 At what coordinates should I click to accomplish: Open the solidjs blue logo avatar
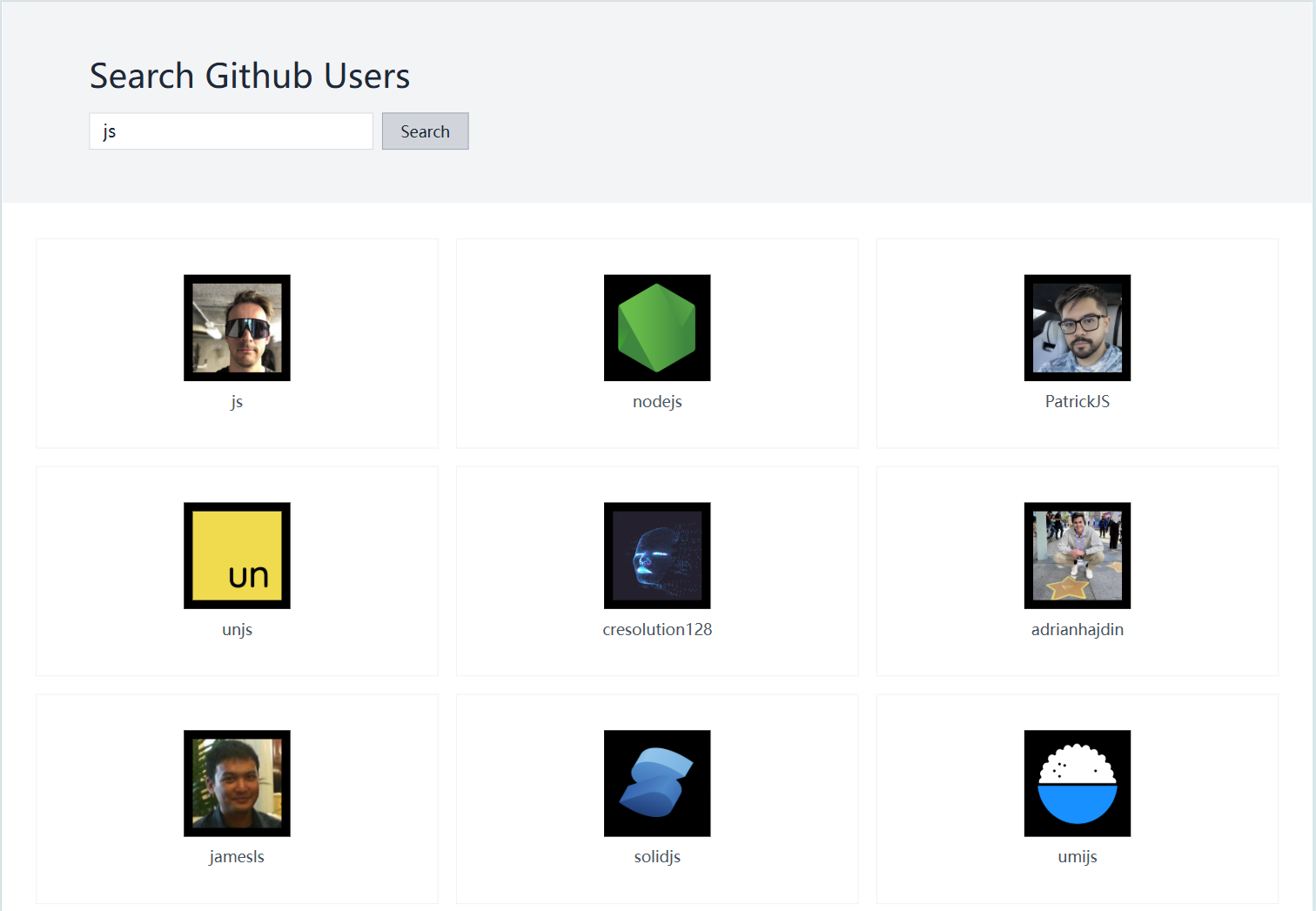tap(657, 783)
